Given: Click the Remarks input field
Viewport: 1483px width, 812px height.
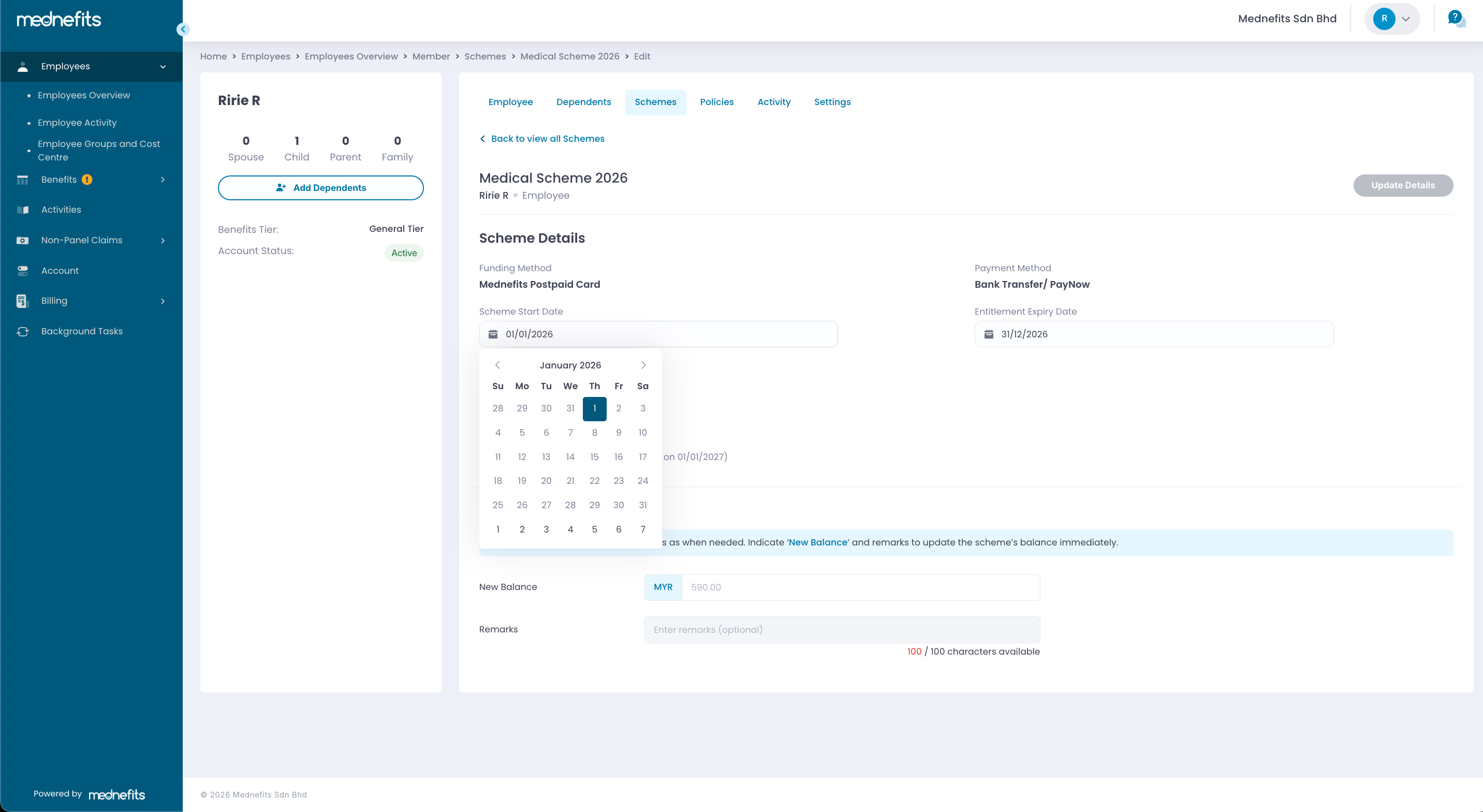Looking at the screenshot, I should point(842,630).
